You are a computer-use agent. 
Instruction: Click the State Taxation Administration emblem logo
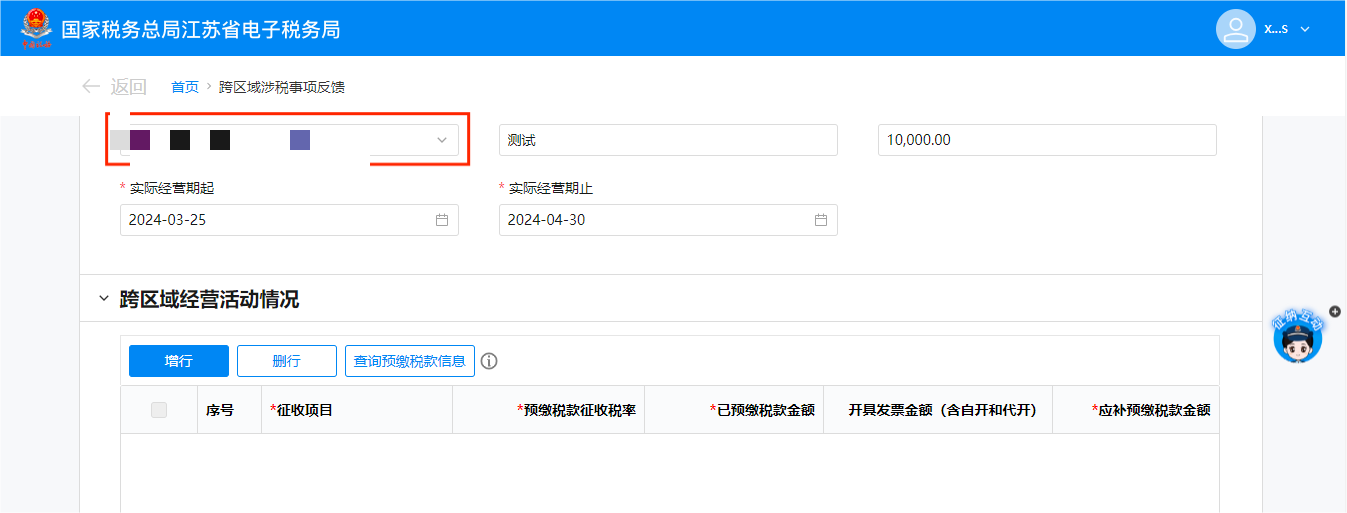coord(37,28)
